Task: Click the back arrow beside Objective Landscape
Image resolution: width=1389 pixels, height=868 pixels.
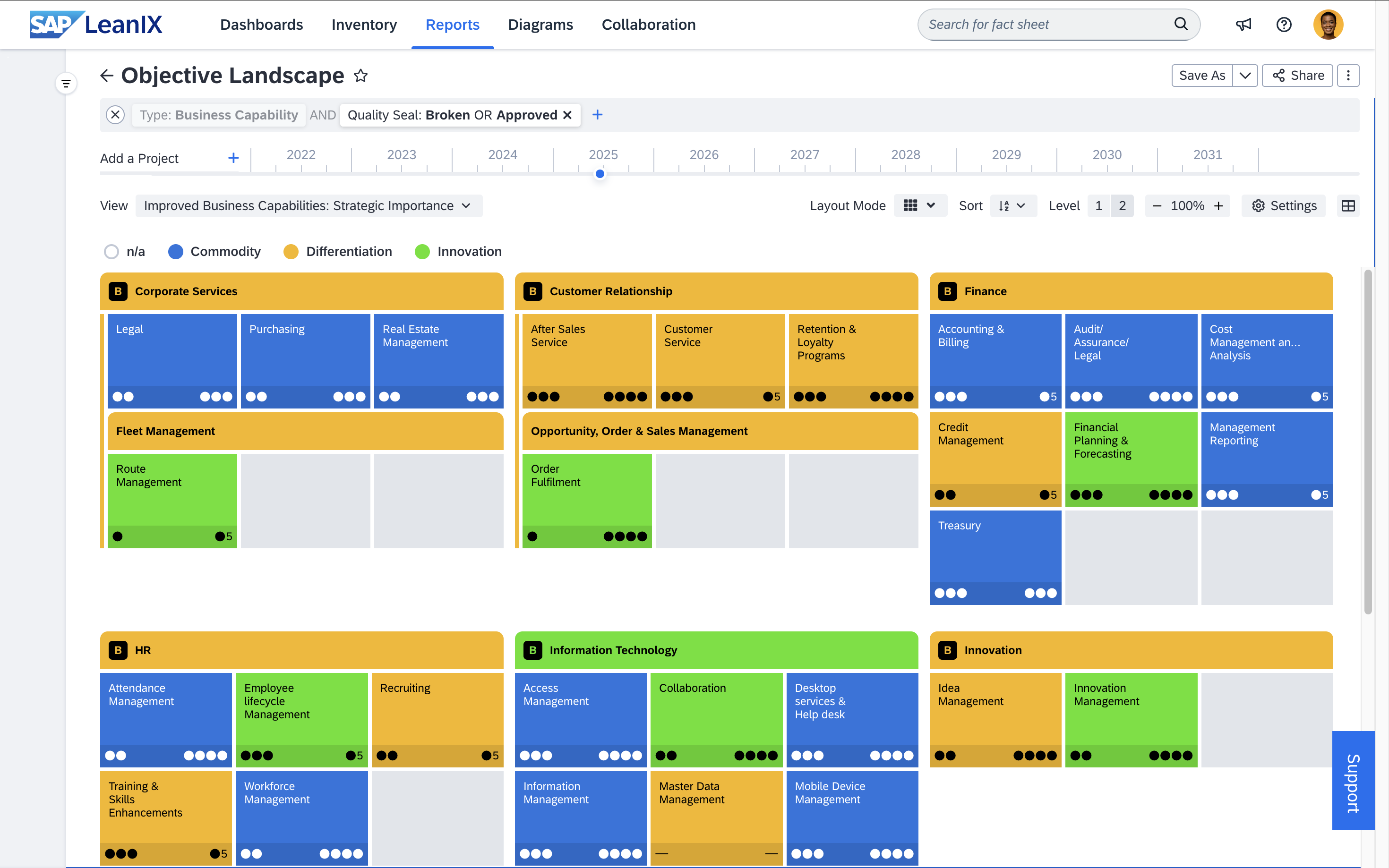Action: [x=107, y=76]
